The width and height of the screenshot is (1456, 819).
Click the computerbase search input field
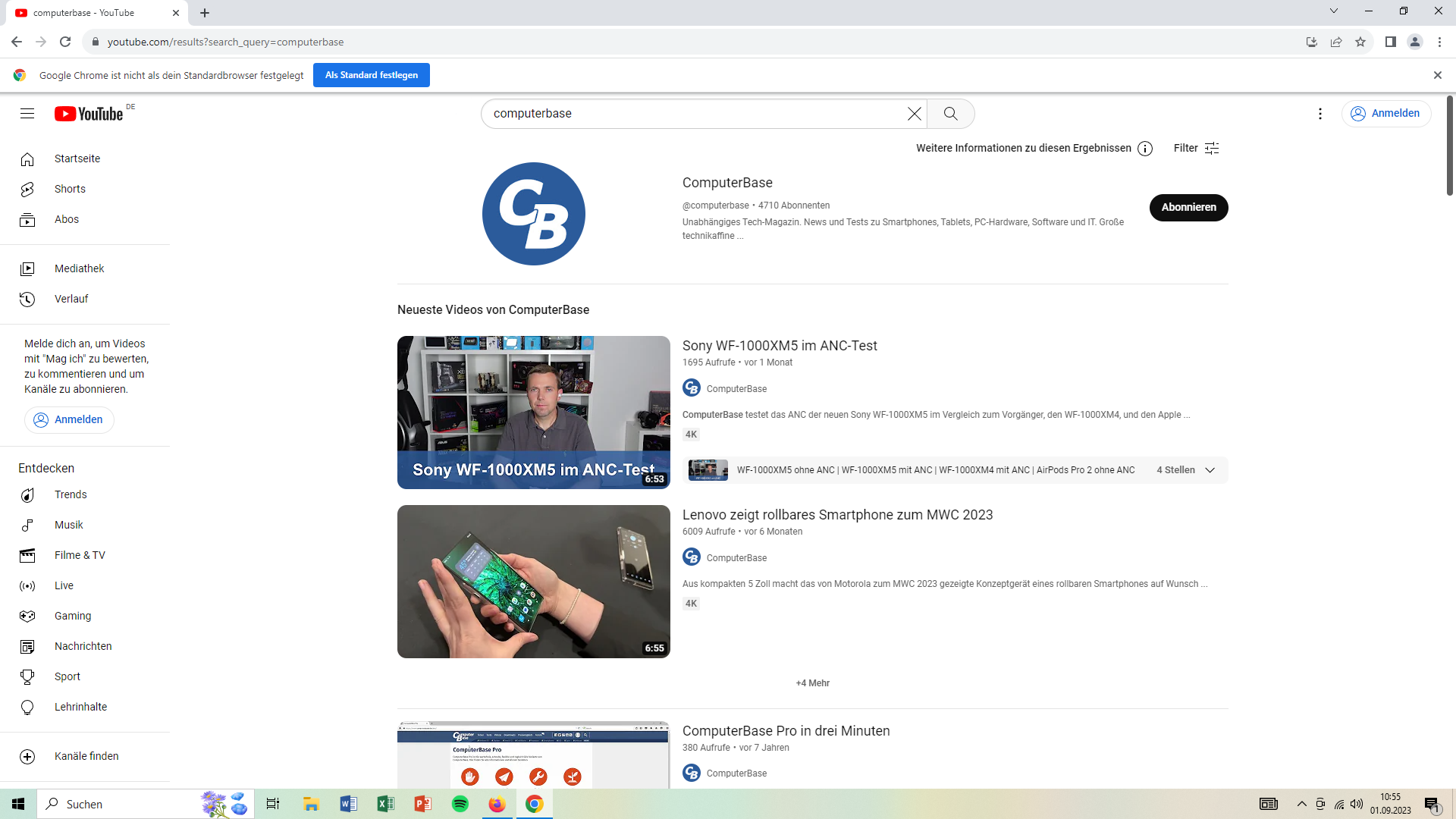690,114
